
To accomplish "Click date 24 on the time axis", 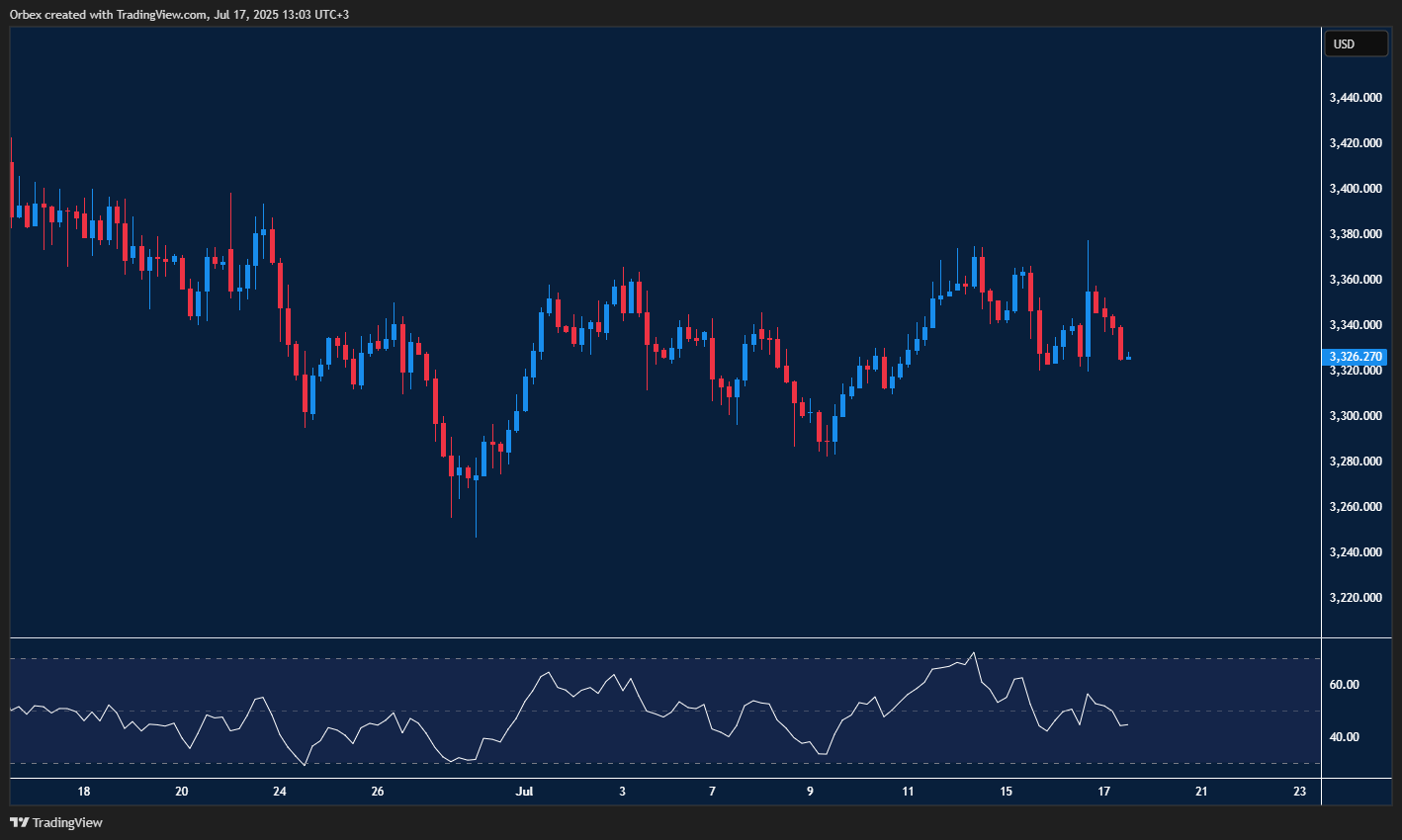I will point(280,792).
